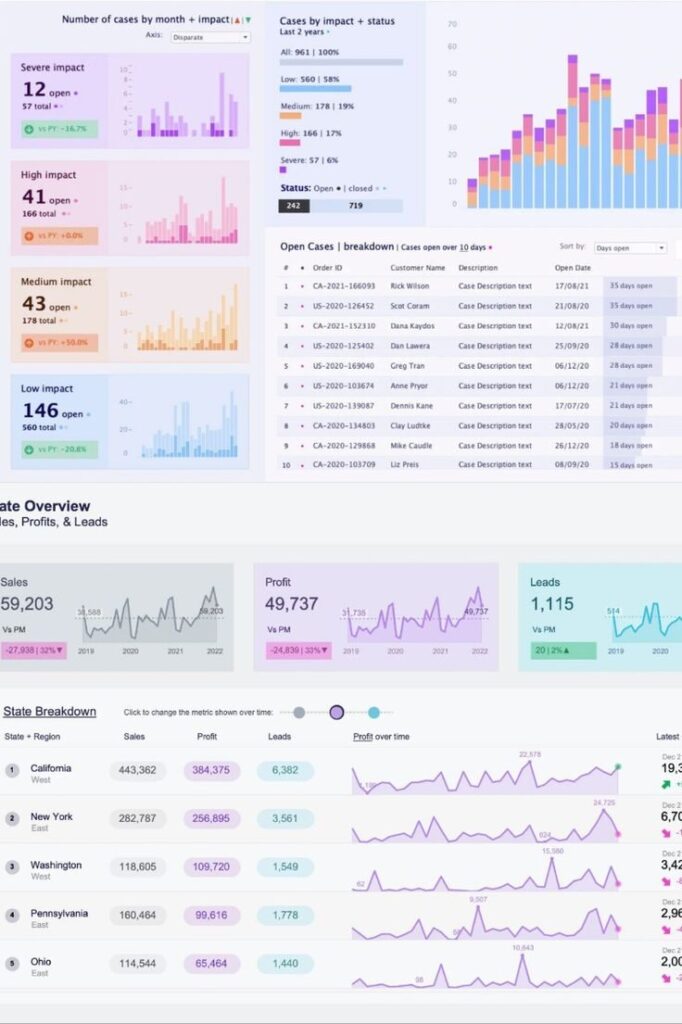Screen dimensions: 682x1024
Task: Click the closed cases 719 status bar segment
Action: point(356,205)
